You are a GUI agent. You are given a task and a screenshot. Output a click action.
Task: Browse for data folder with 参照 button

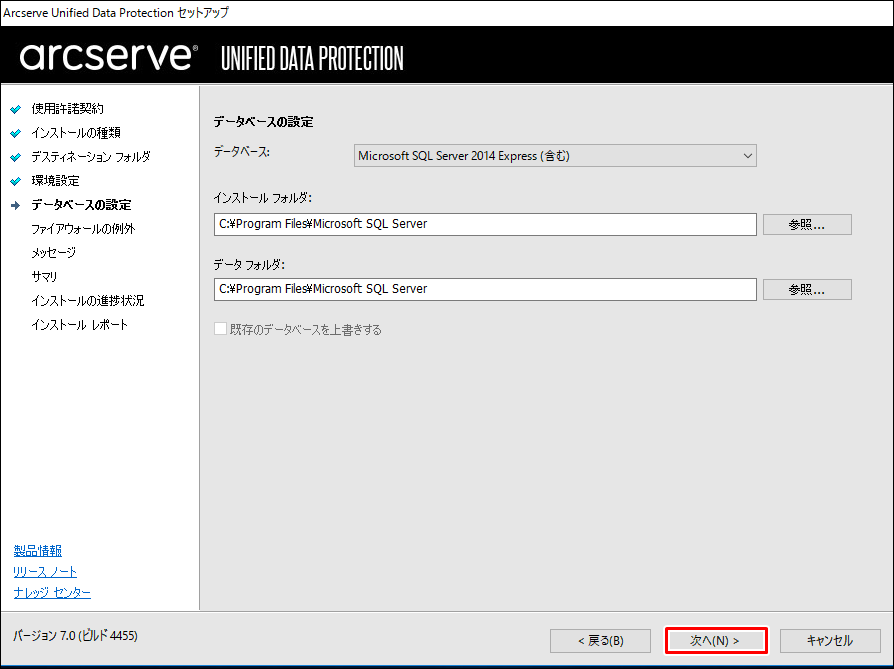pyautogui.click(x=807, y=289)
